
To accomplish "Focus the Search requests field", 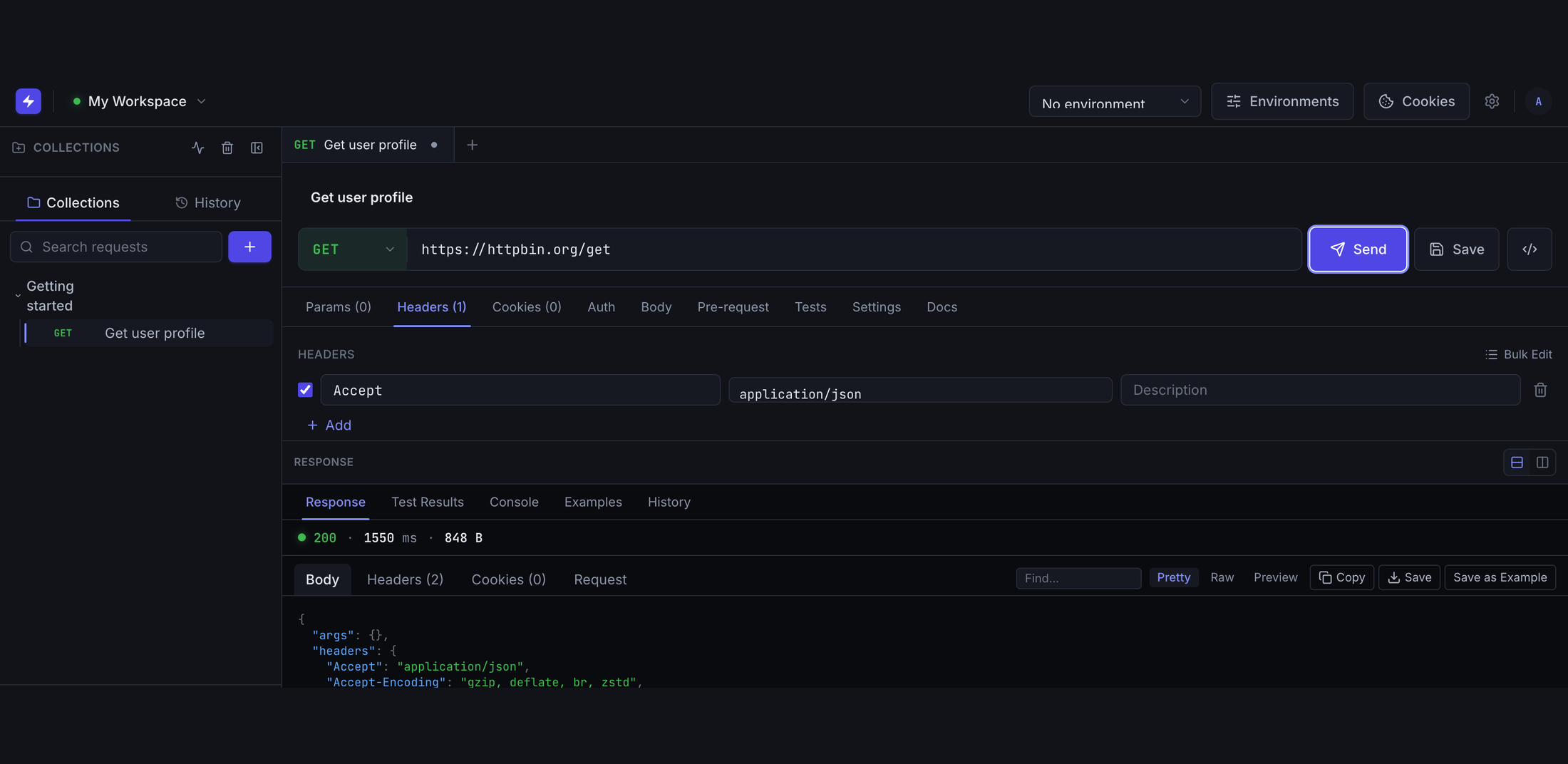I will (x=116, y=247).
